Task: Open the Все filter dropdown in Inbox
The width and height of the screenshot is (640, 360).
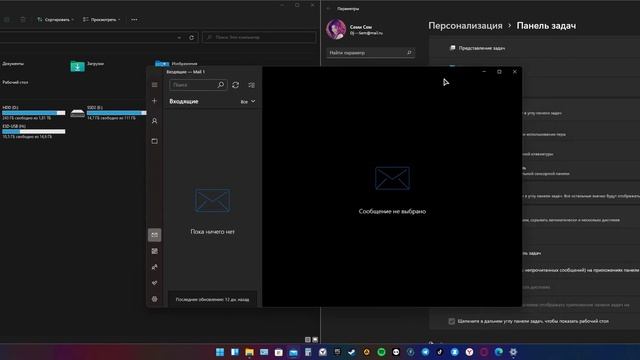Action: 248,101
